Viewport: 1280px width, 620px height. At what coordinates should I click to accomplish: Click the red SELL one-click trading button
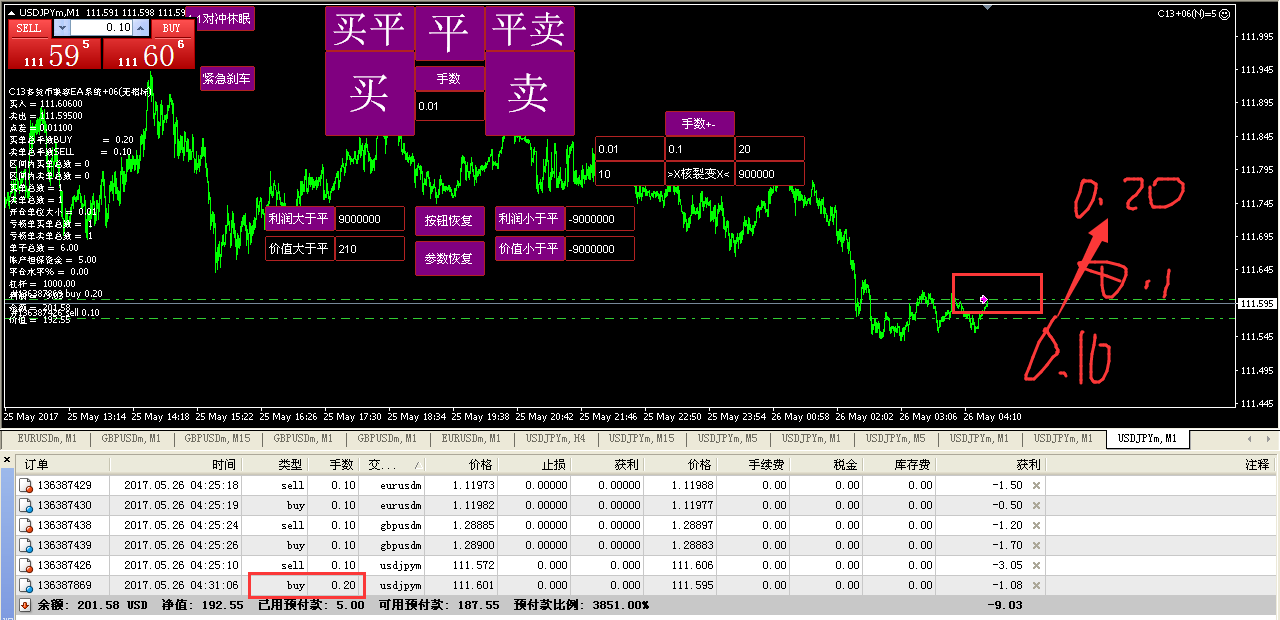[29, 28]
